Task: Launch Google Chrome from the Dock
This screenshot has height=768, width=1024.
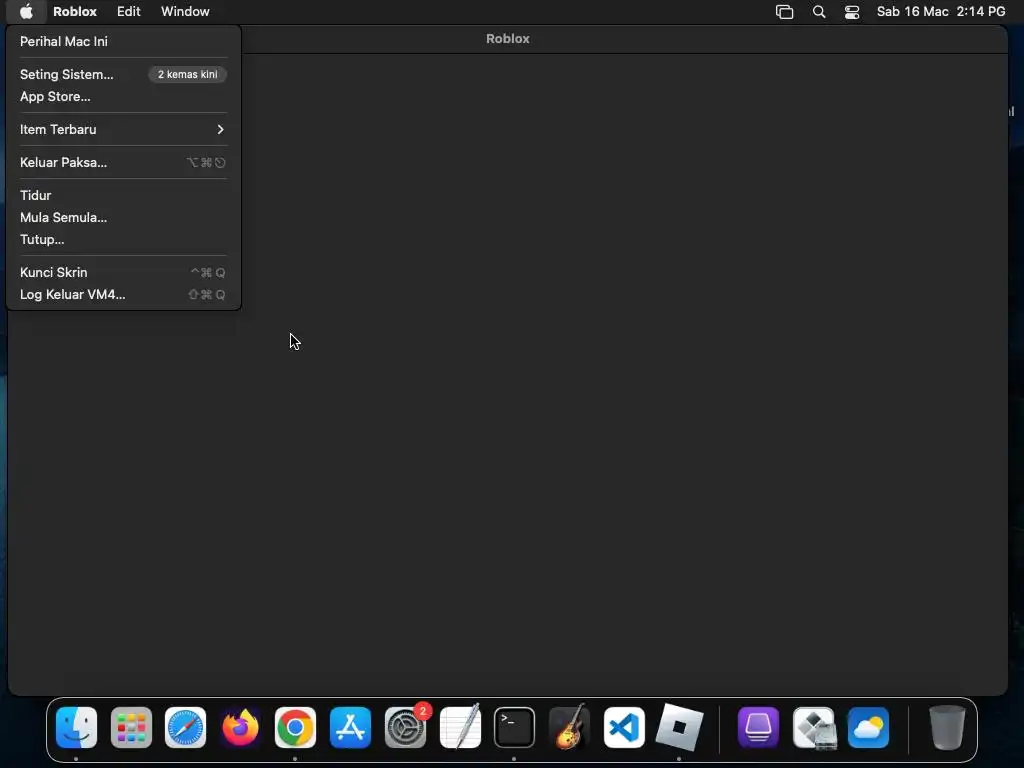Action: (295, 728)
